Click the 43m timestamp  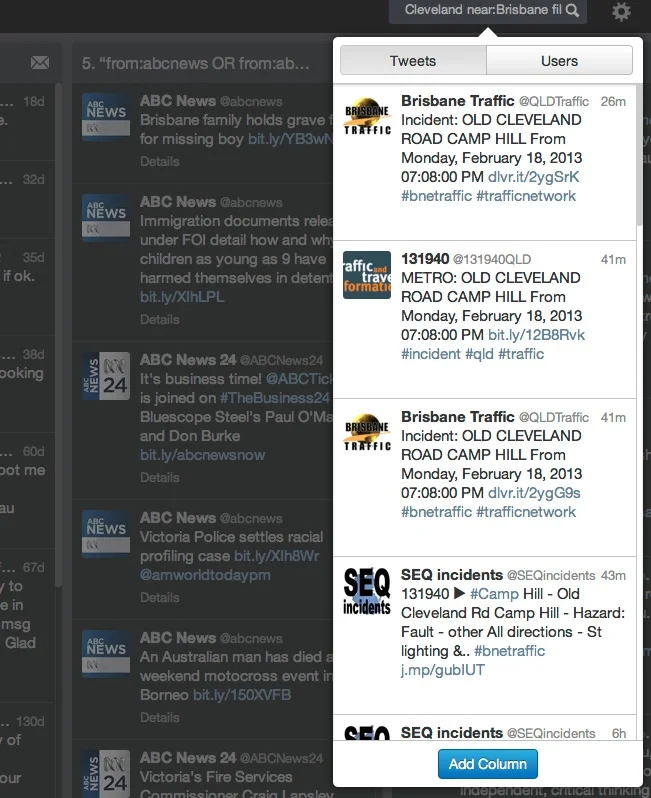pyautogui.click(x=613, y=576)
